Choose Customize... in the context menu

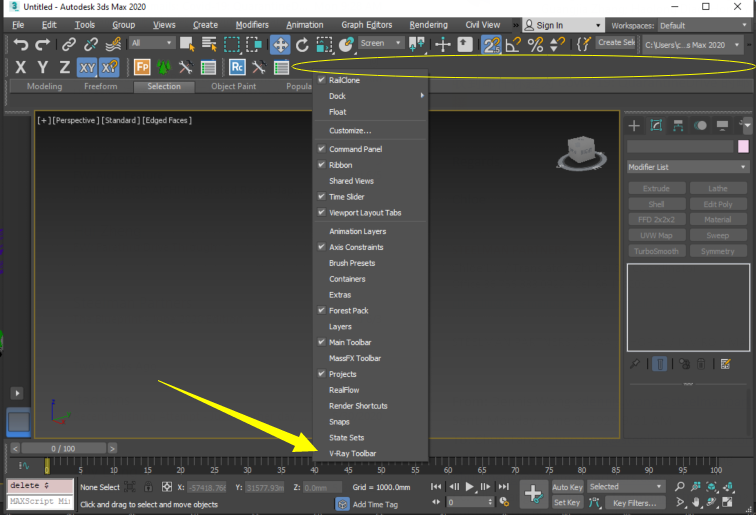370,131
